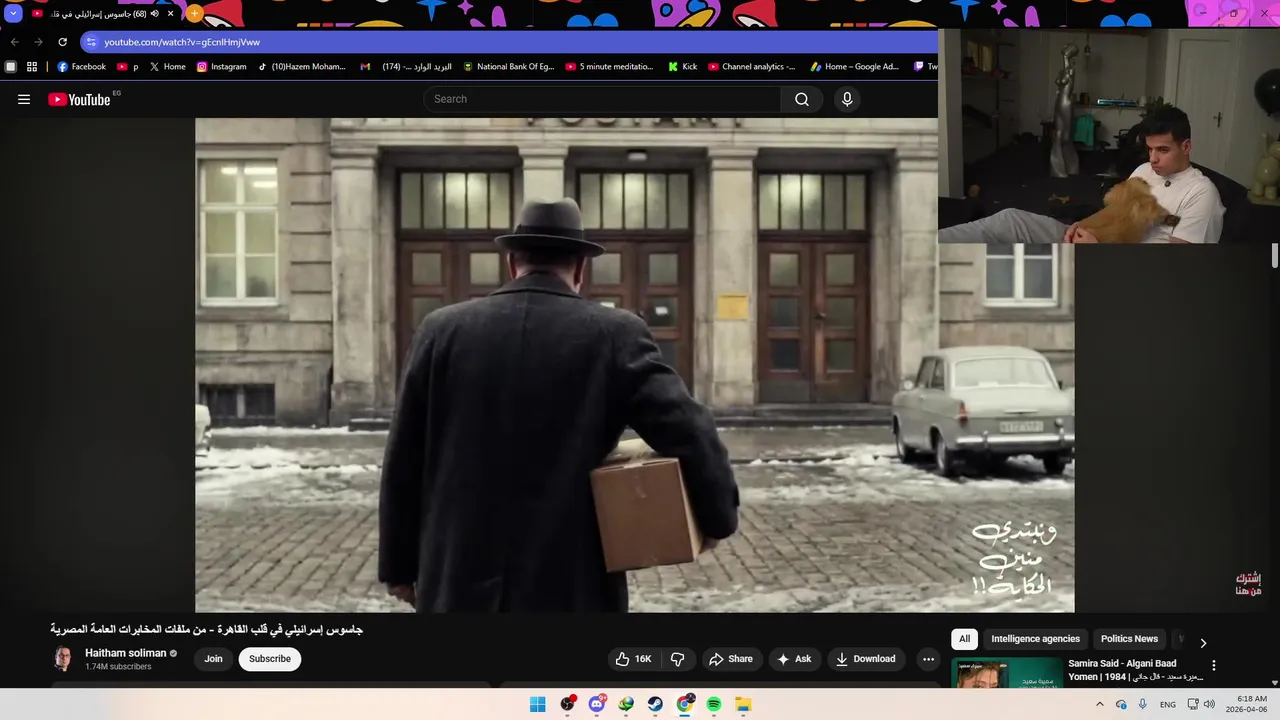Screen dimensions: 1280x720
Task: Open the bookmark apps grid icon
Action: coord(32,67)
